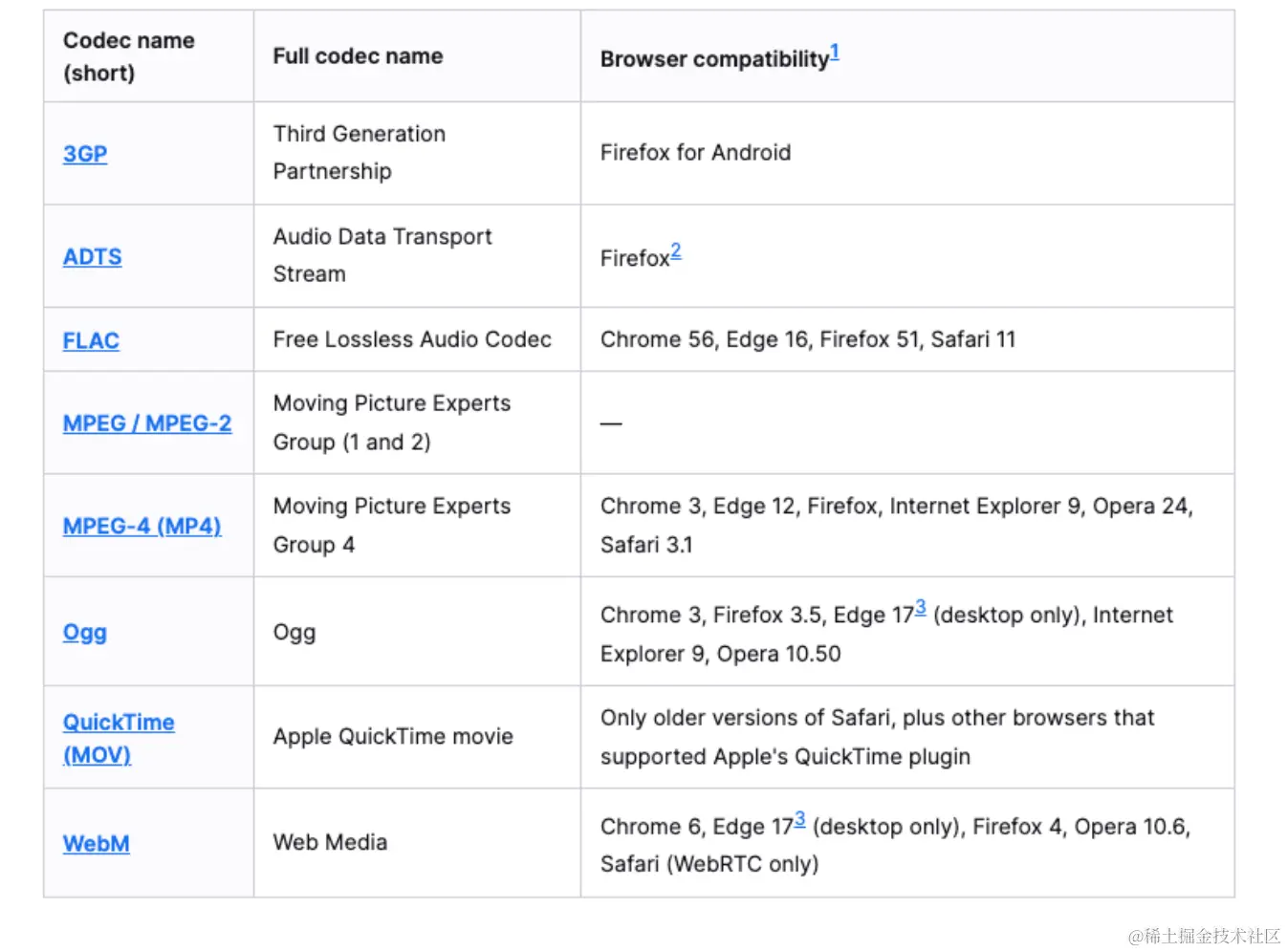
Task: Click the "Full codec name" column header
Action: (358, 56)
